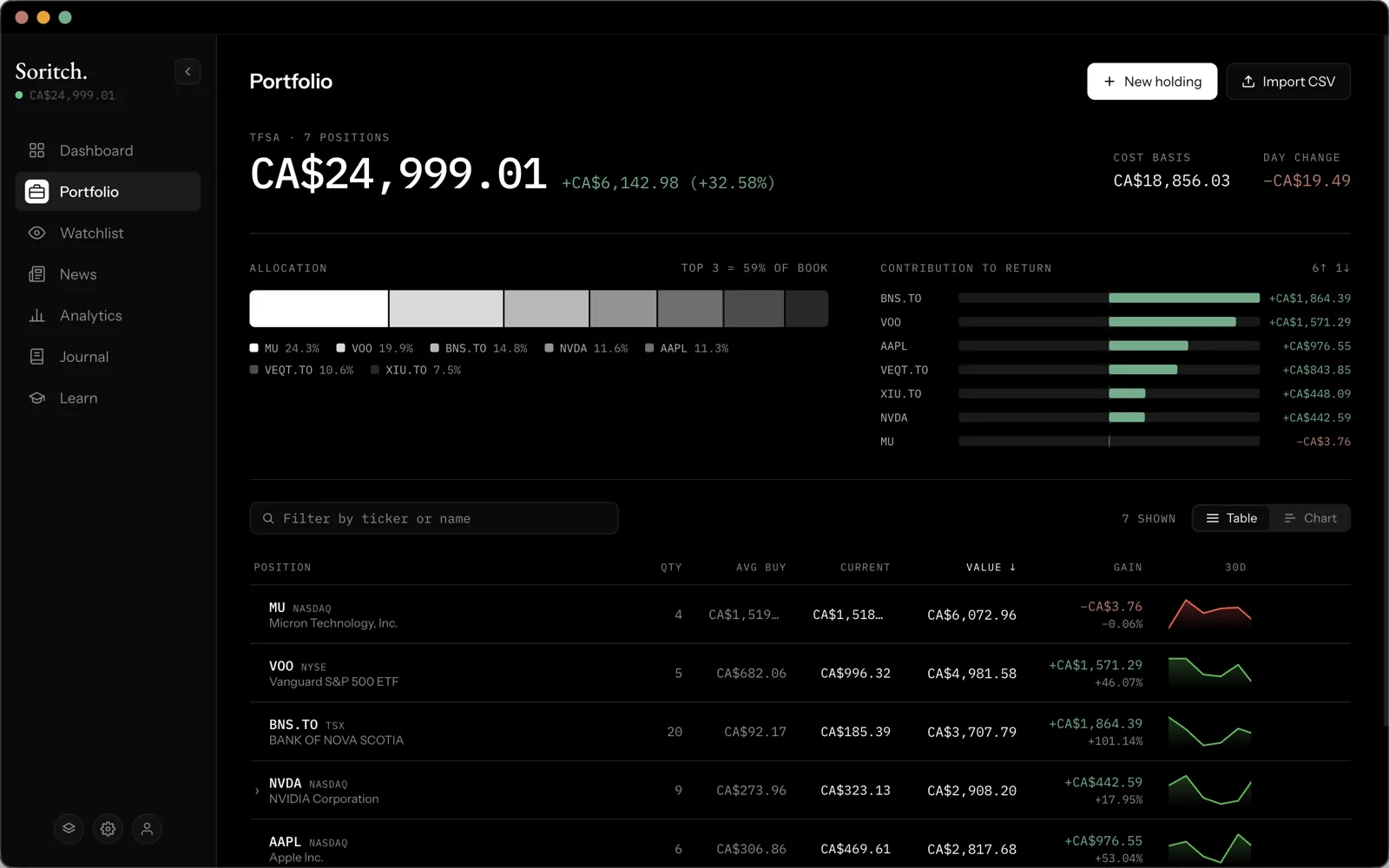Open settings with the gear icon
Screen dimensions: 1389x868
pos(108,828)
